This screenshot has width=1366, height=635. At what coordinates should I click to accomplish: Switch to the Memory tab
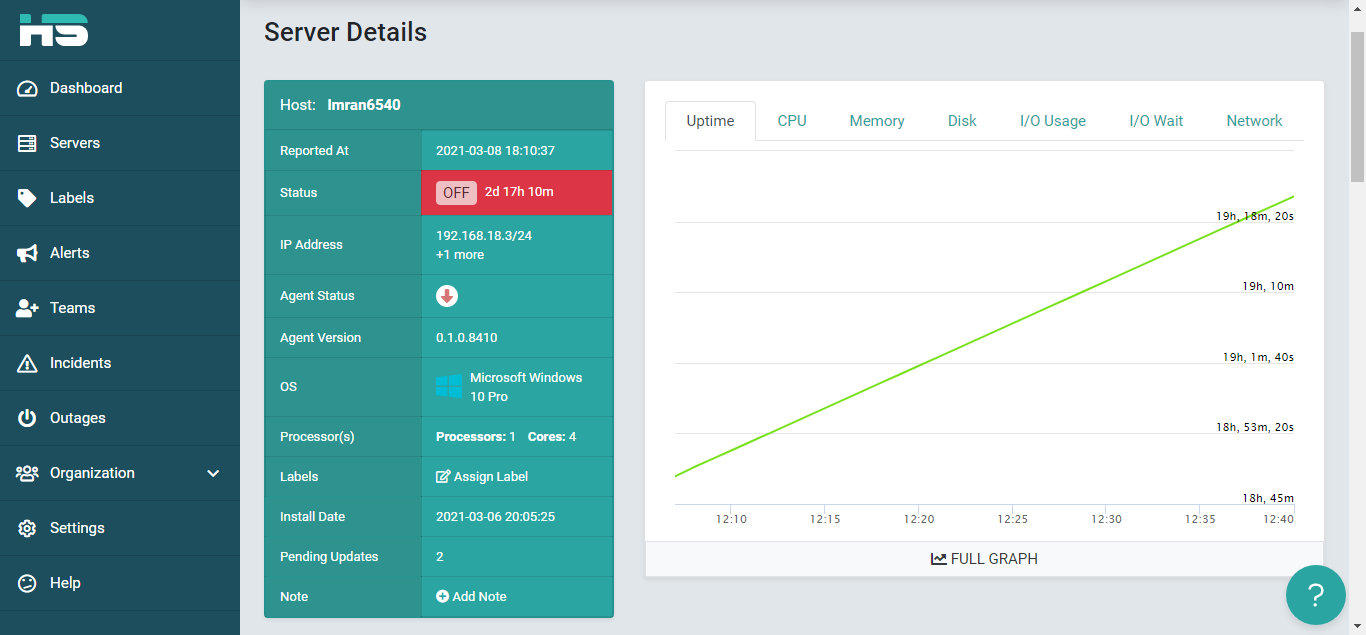[x=877, y=121]
